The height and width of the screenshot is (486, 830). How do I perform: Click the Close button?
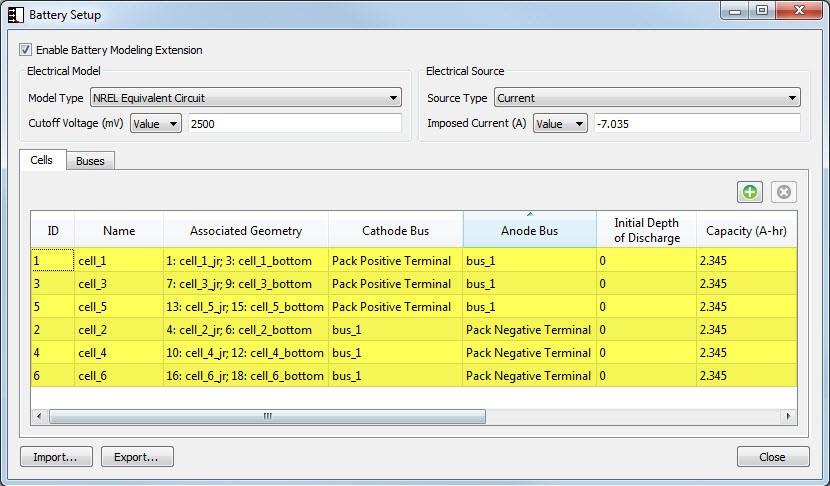tap(773, 457)
